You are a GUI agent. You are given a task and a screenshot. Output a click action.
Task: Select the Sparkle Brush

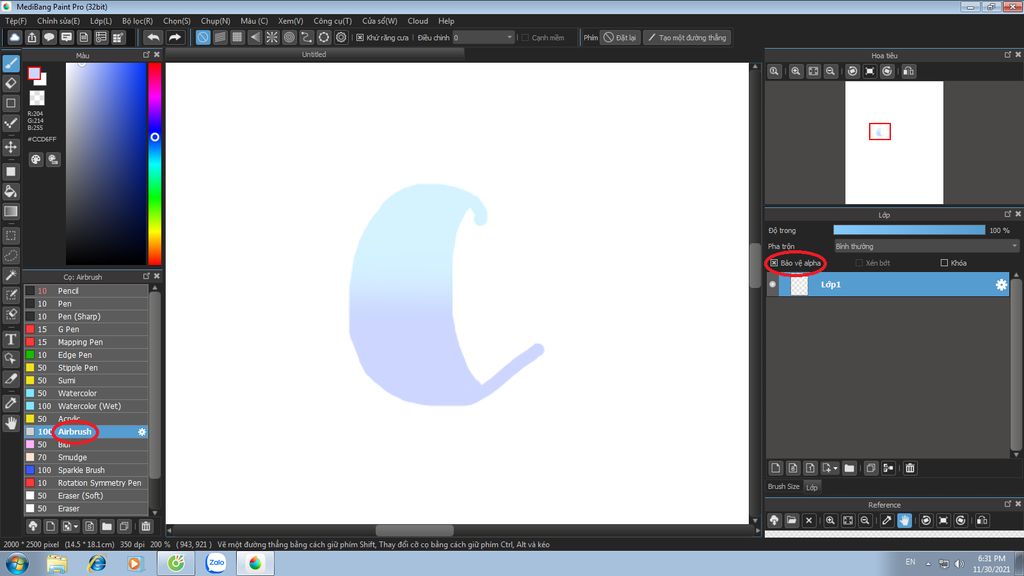coord(86,470)
